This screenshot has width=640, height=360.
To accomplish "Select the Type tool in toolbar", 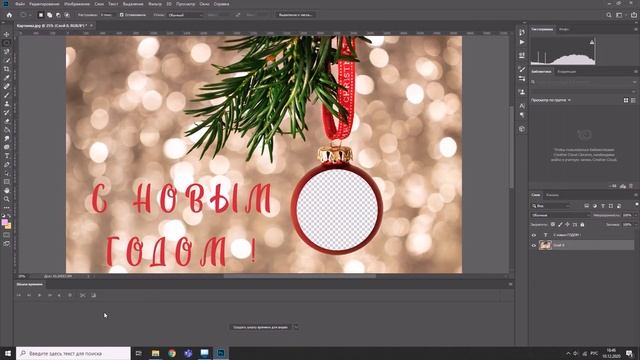I will coord(7,156).
